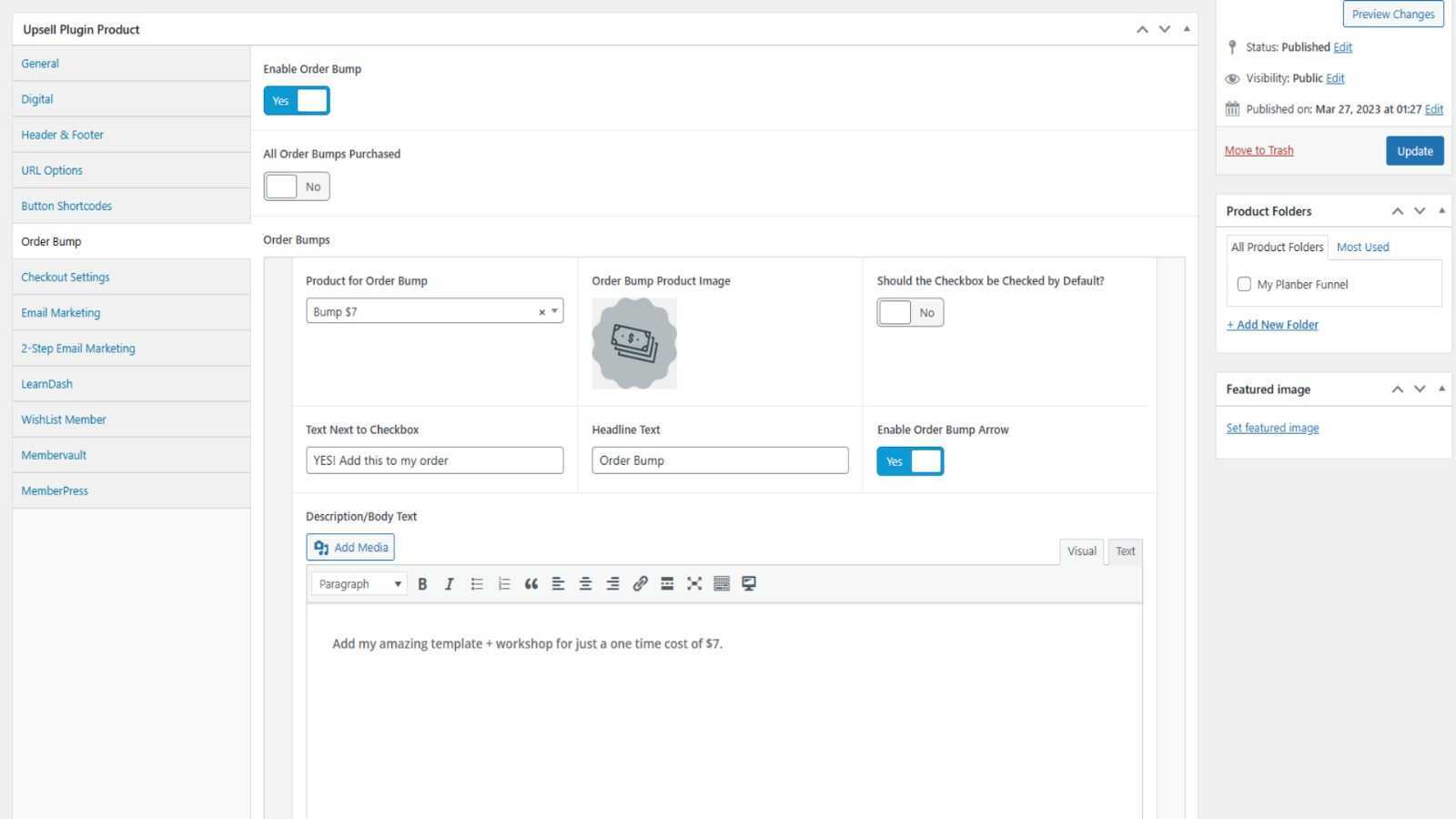Disable the Enable Order Bump toggle
The height and width of the screenshot is (819, 1456).
[x=297, y=101]
